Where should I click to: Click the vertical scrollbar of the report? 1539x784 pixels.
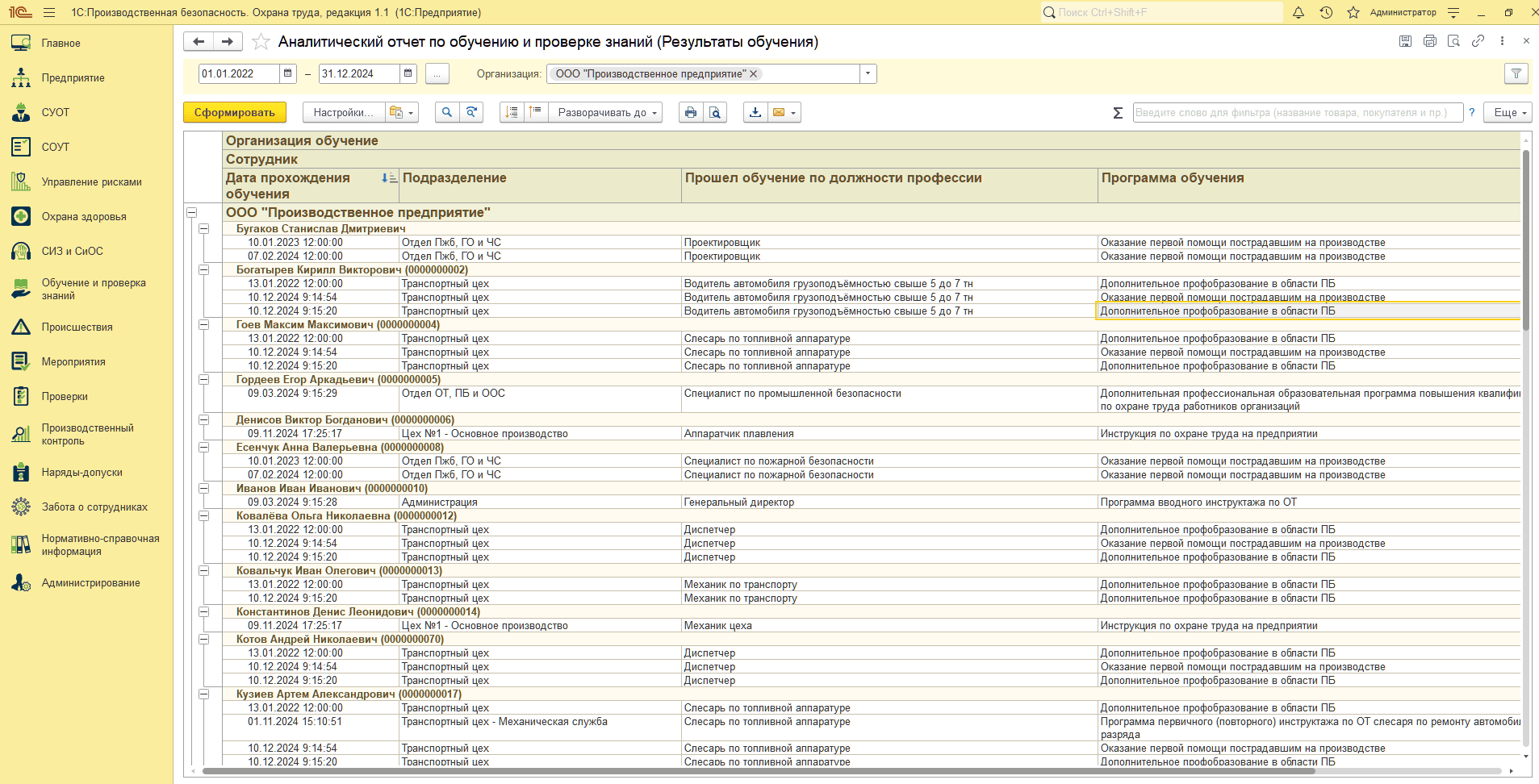[1526, 239]
